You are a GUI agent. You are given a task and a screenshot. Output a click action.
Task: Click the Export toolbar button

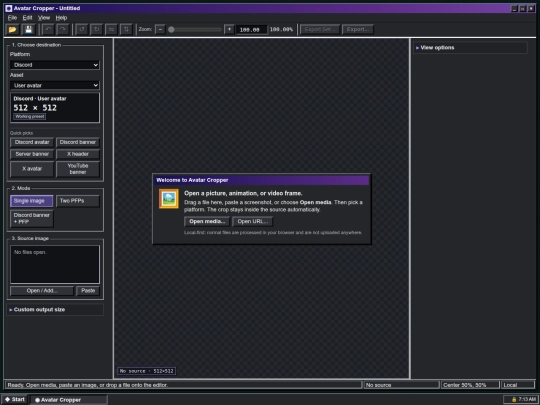(357, 30)
